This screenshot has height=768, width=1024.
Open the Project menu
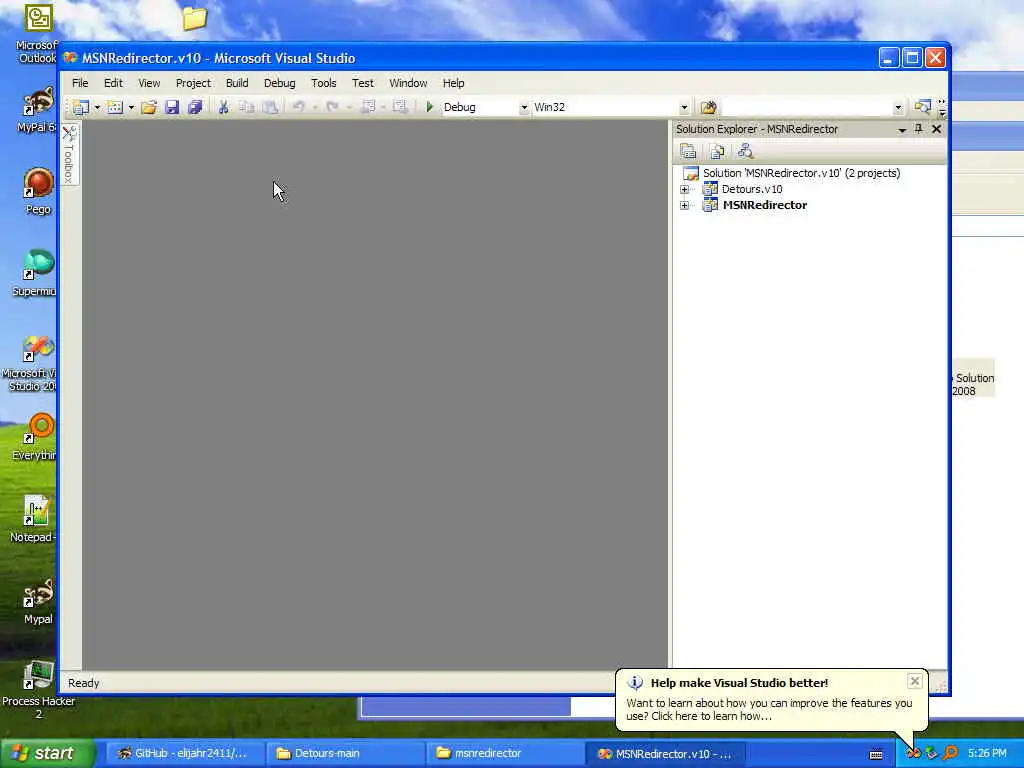[193, 83]
